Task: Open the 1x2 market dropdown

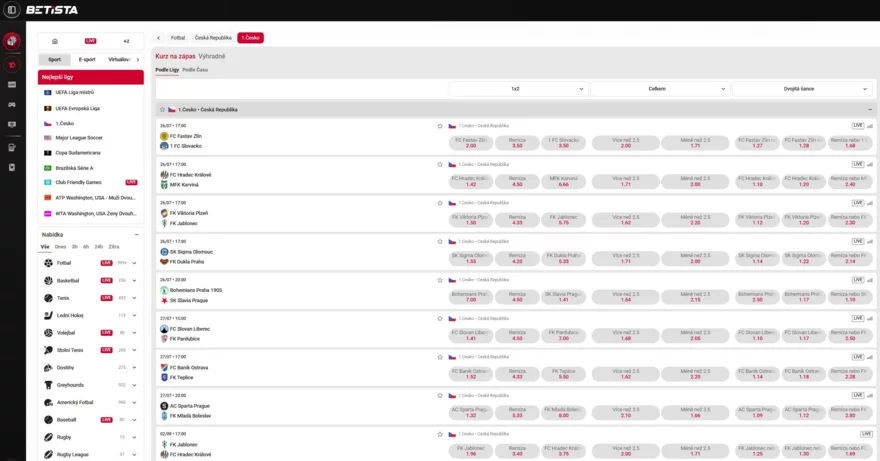Action: pyautogui.click(x=518, y=89)
